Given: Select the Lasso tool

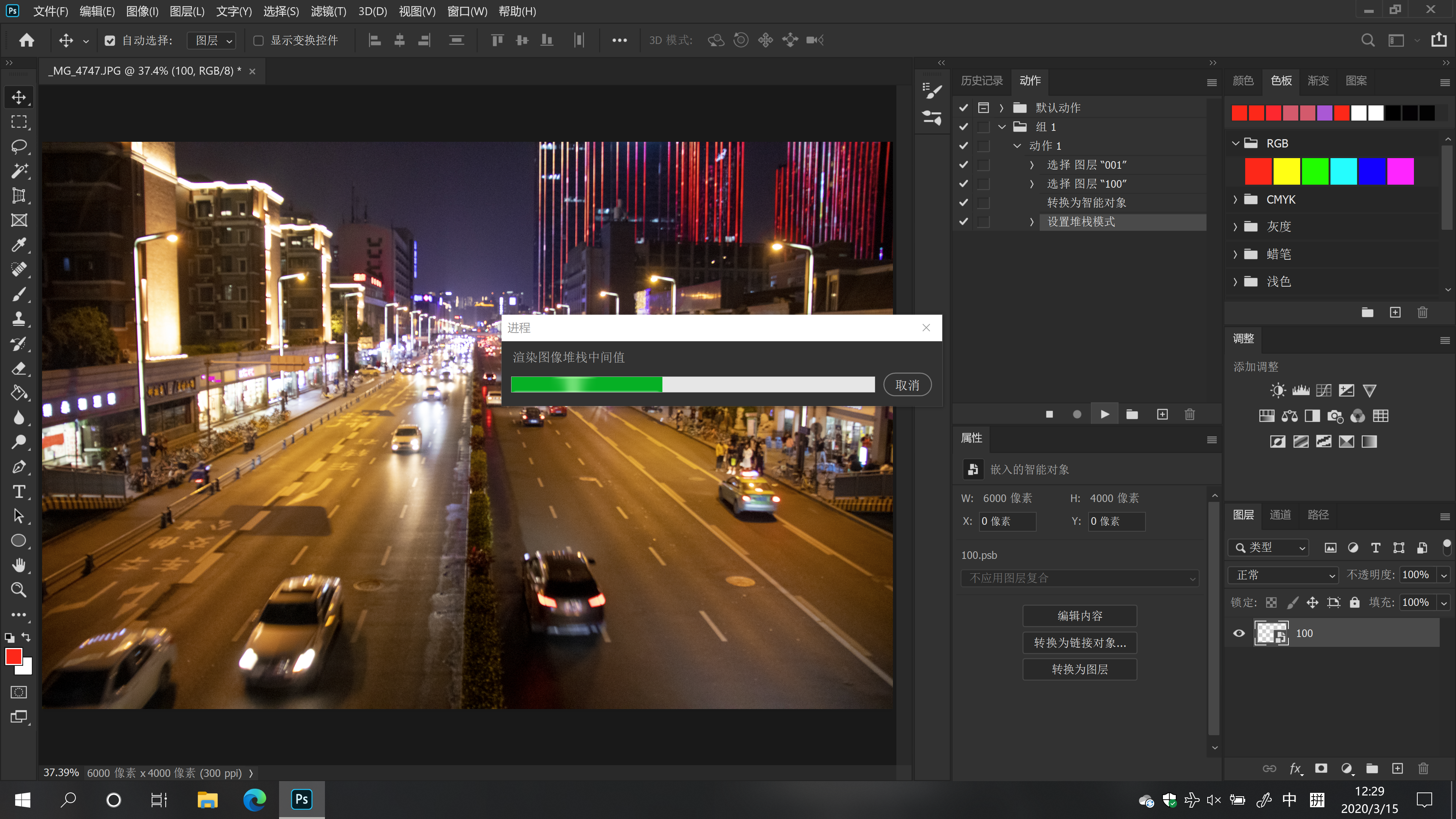Looking at the screenshot, I should 19,146.
